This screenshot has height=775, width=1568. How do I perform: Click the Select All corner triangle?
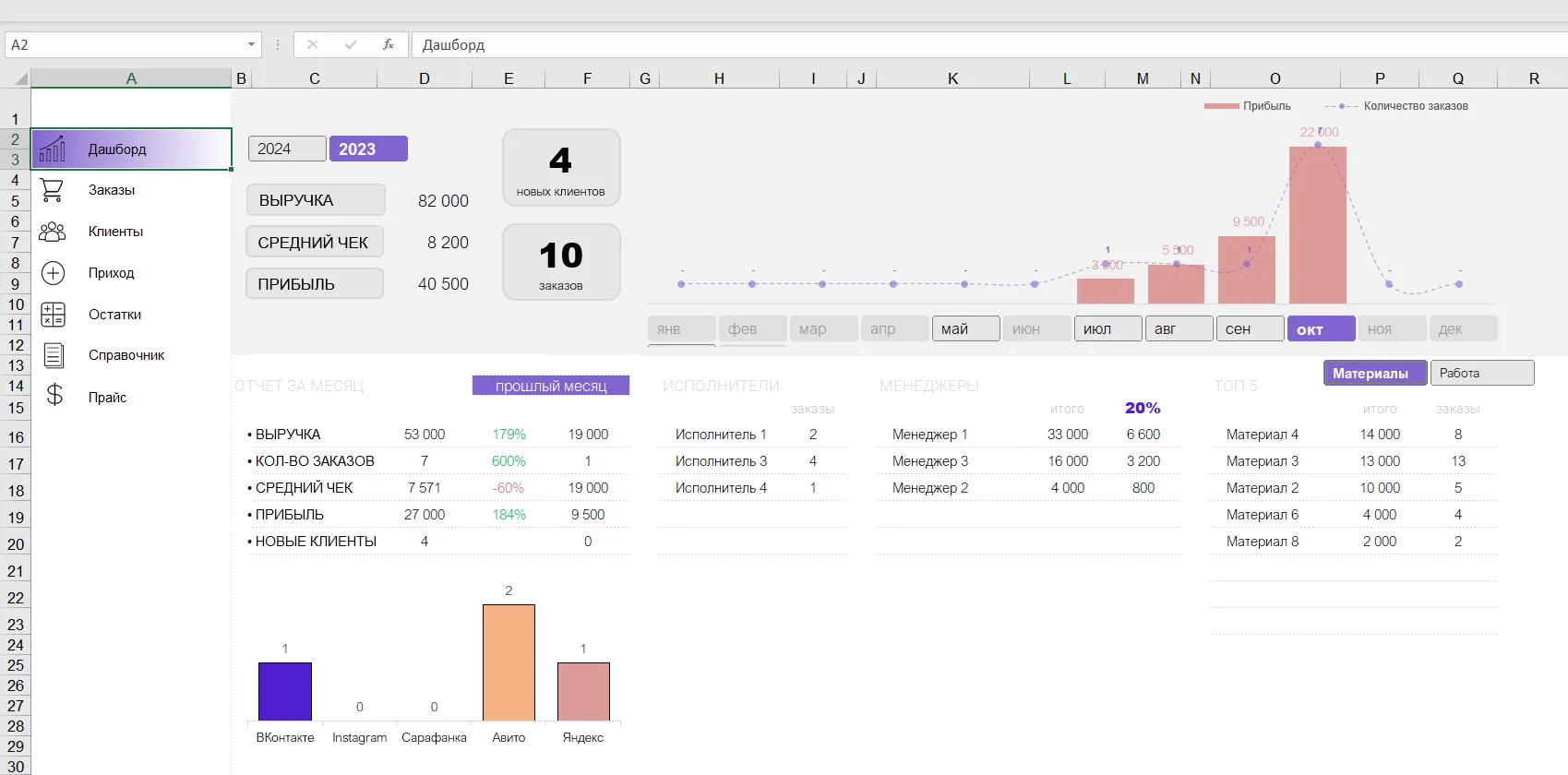(x=20, y=79)
